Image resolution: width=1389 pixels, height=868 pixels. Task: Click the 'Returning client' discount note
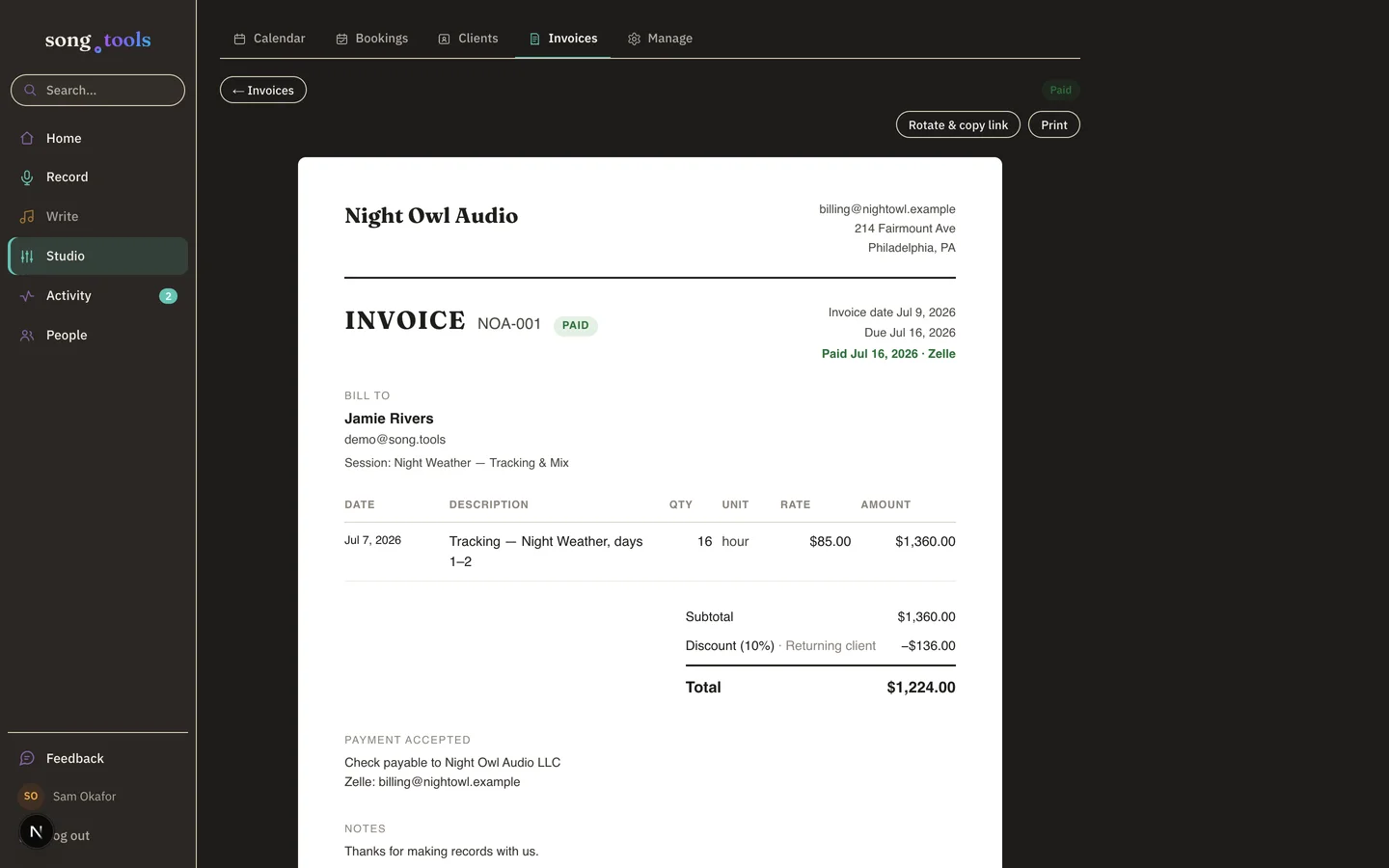coord(831,646)
